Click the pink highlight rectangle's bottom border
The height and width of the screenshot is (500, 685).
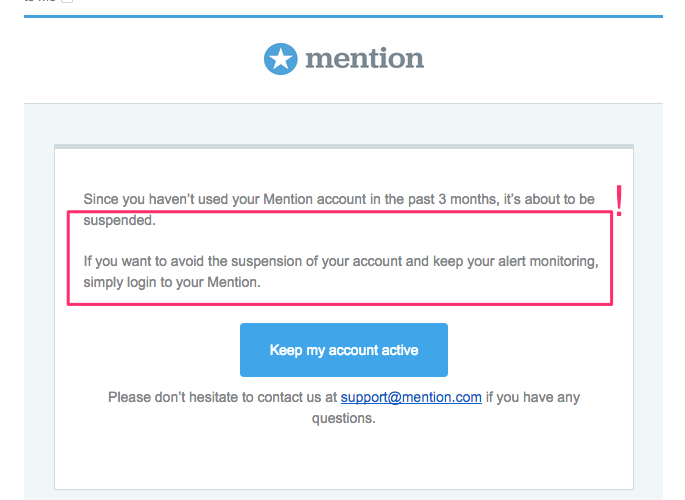click(340, 303)
